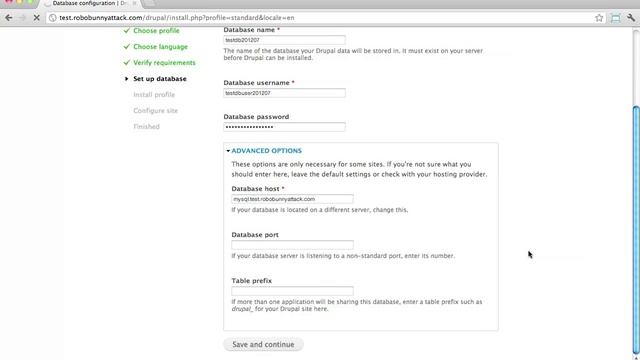Click the Choose profile step
The width and height of the screenshot is (640, 360).
coord(156,31)
